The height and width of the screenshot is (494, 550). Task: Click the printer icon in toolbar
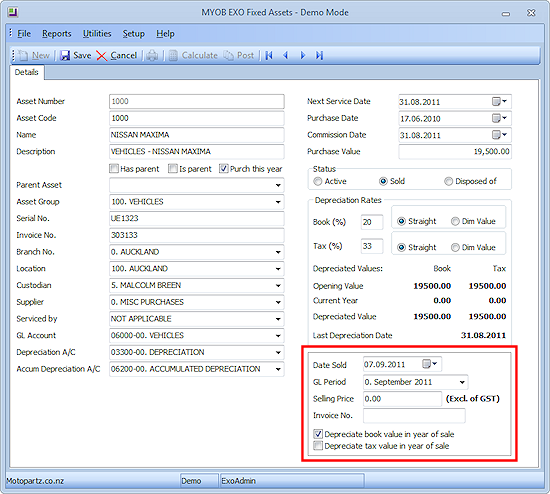tap(152, 55)
